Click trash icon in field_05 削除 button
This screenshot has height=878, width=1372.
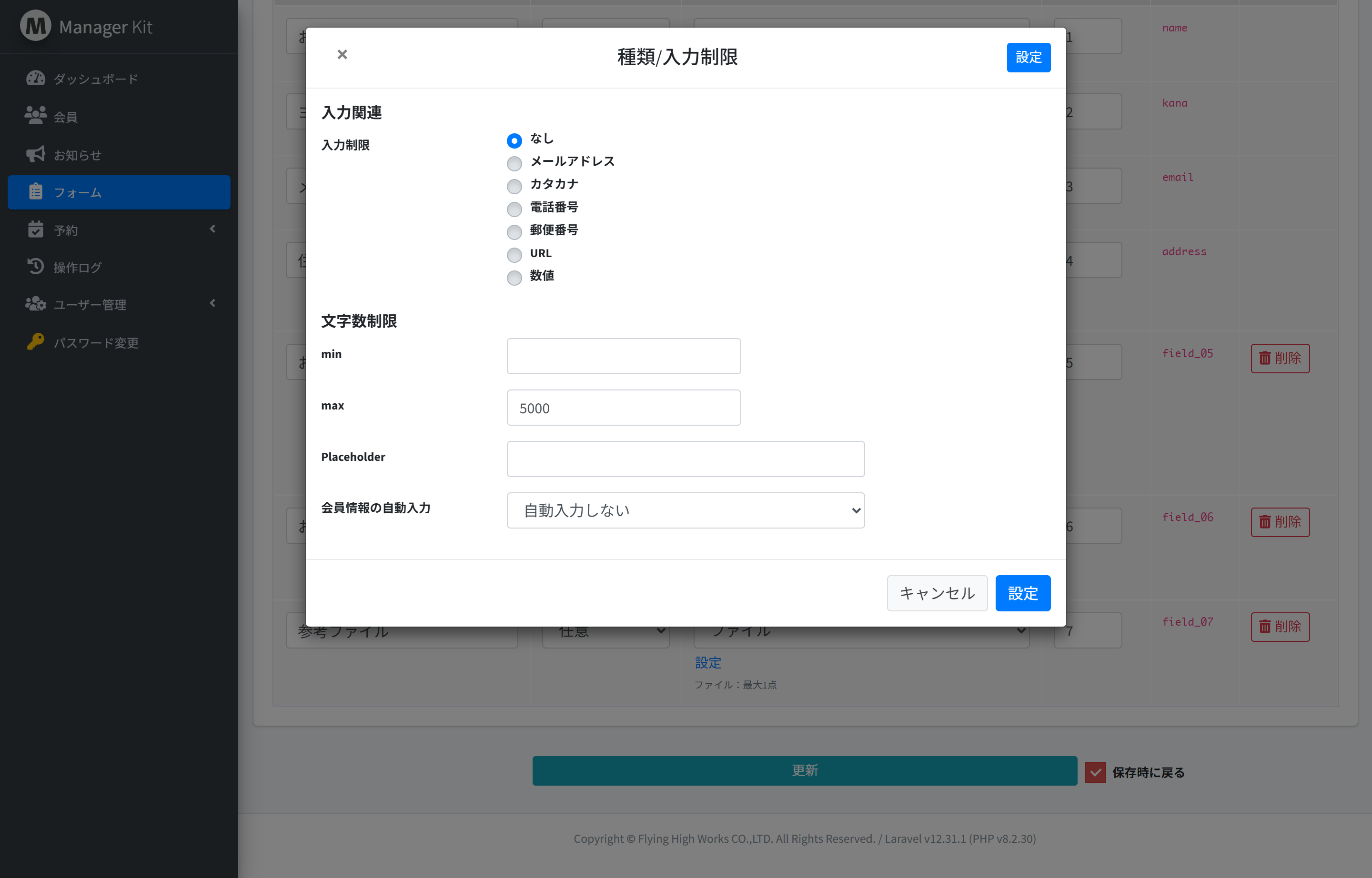[1265, 358]
